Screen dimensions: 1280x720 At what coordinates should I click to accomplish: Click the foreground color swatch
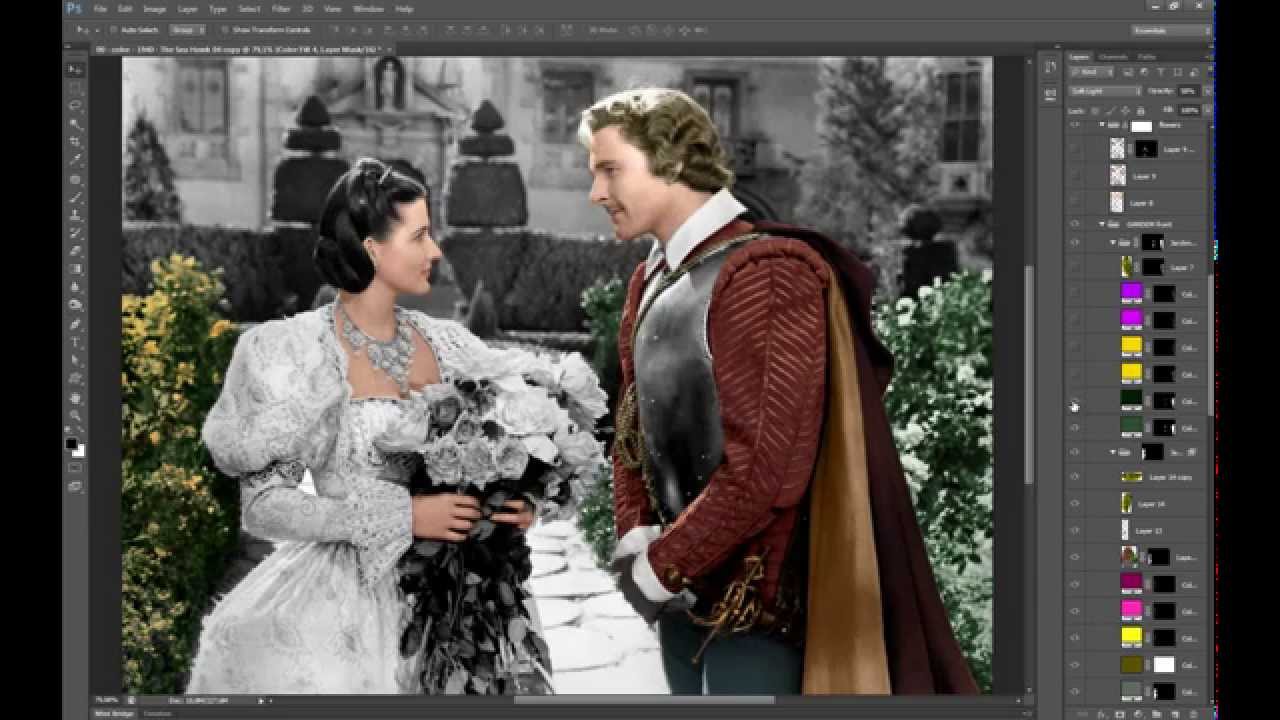[x=71, y=443]
